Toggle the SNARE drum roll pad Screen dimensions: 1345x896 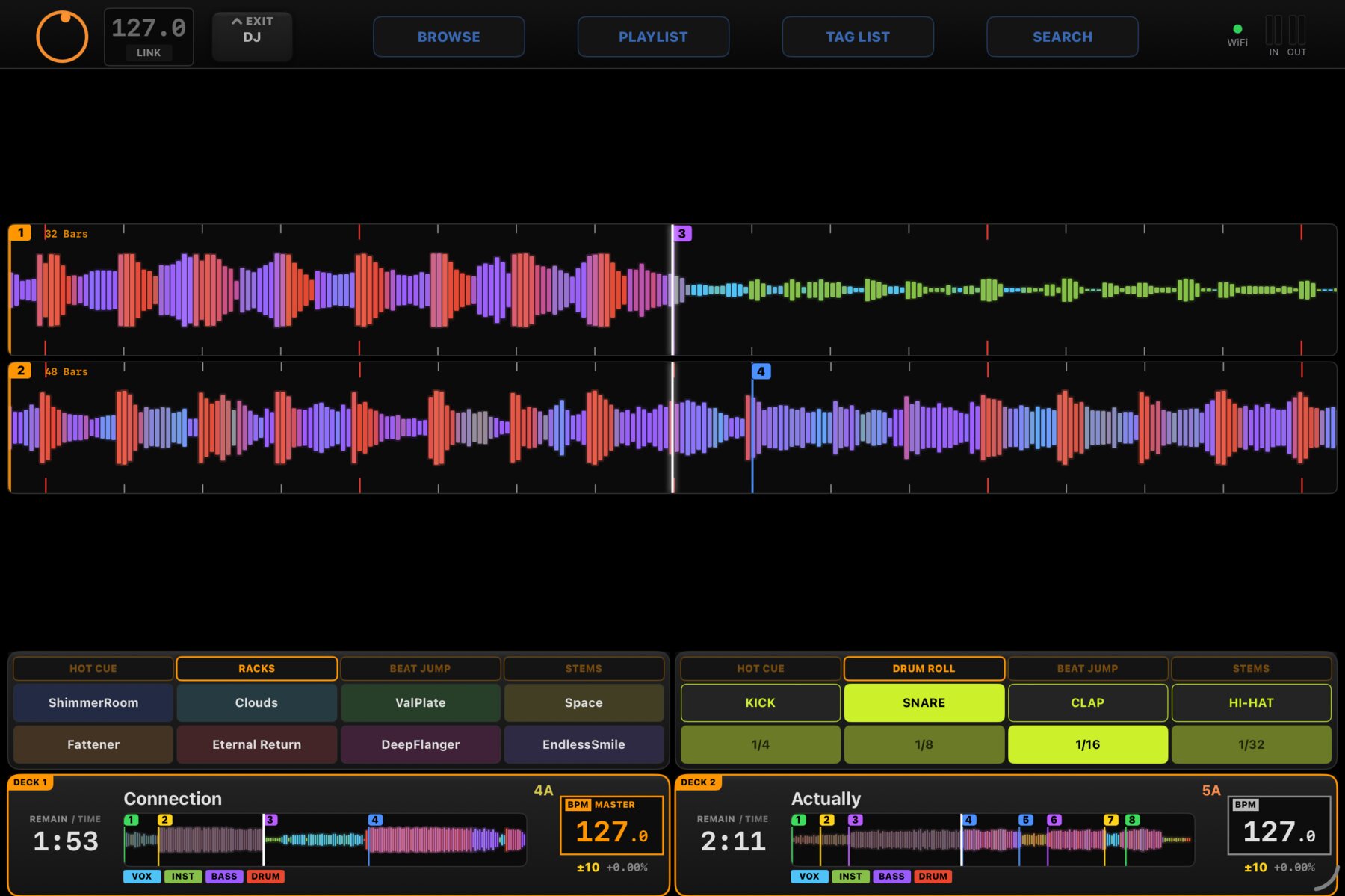924,702
